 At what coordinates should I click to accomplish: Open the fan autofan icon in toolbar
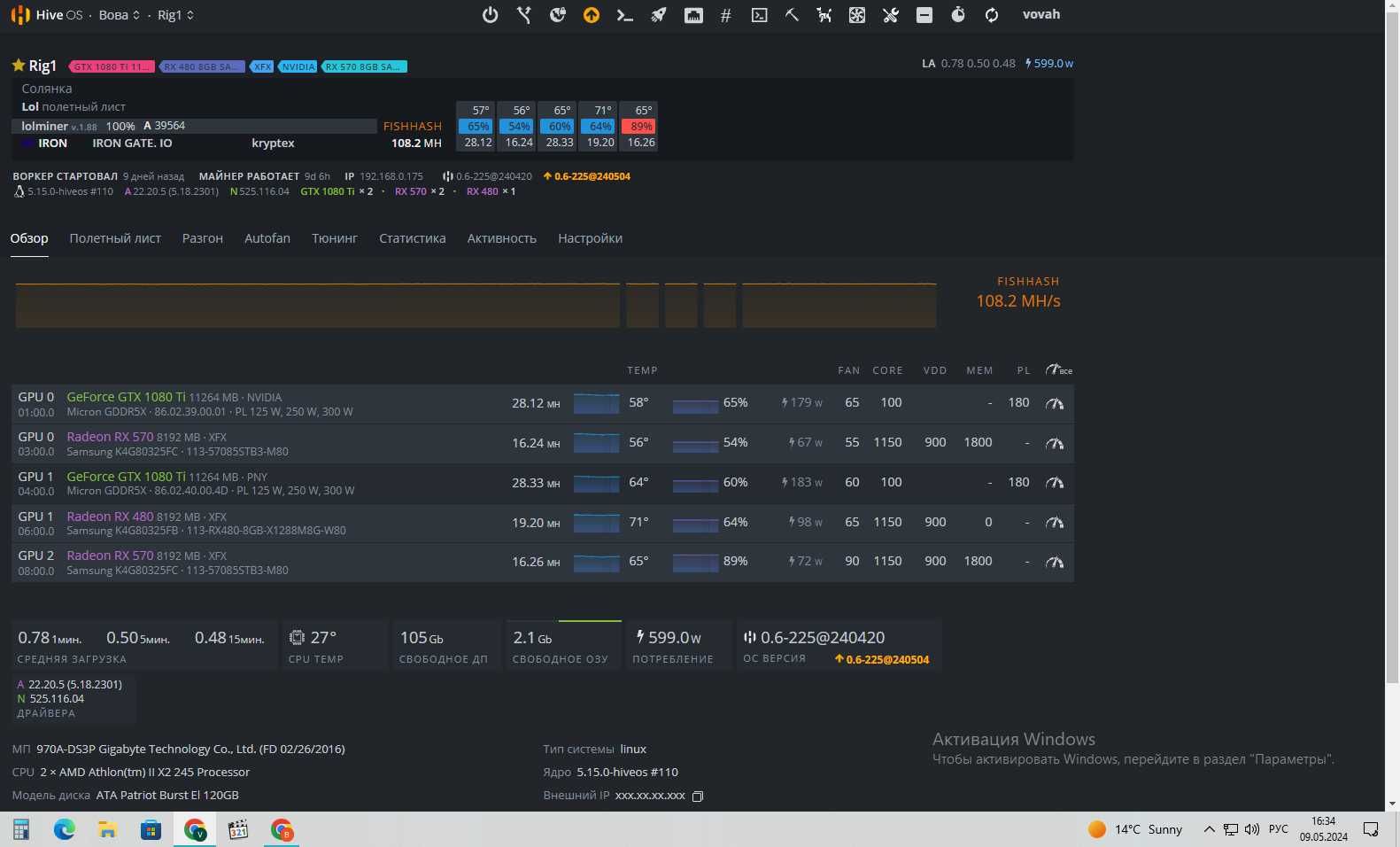[x=857, y=15]
